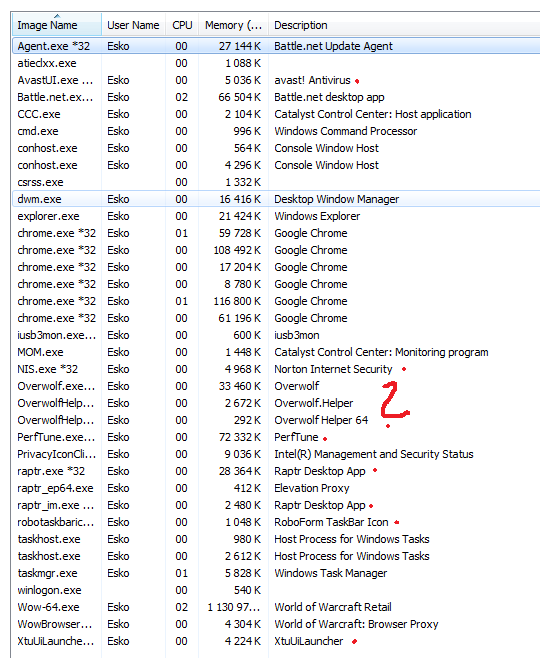Screen dimensions: 540x658
Task: Click the Desktop Window Manager description
Action: [x=337, y=199]
